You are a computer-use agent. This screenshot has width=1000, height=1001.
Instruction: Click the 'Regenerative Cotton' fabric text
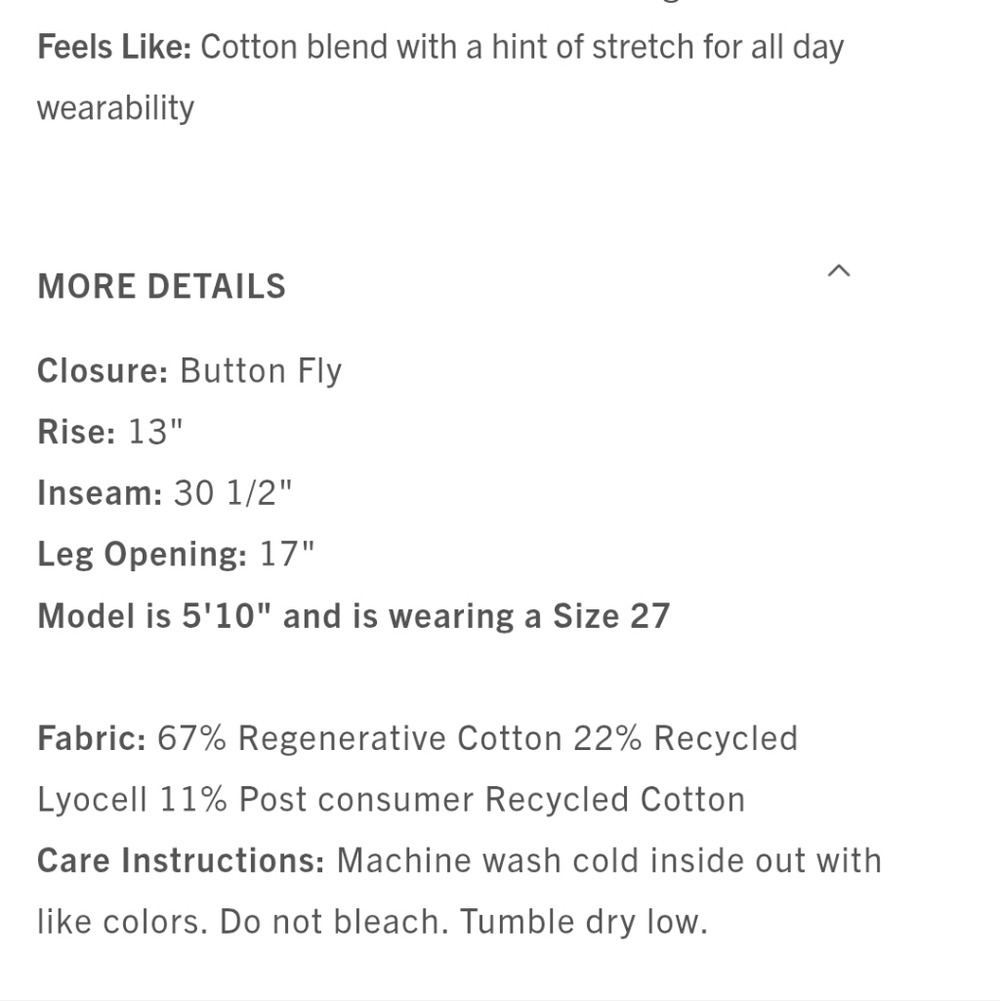point(400,739)
